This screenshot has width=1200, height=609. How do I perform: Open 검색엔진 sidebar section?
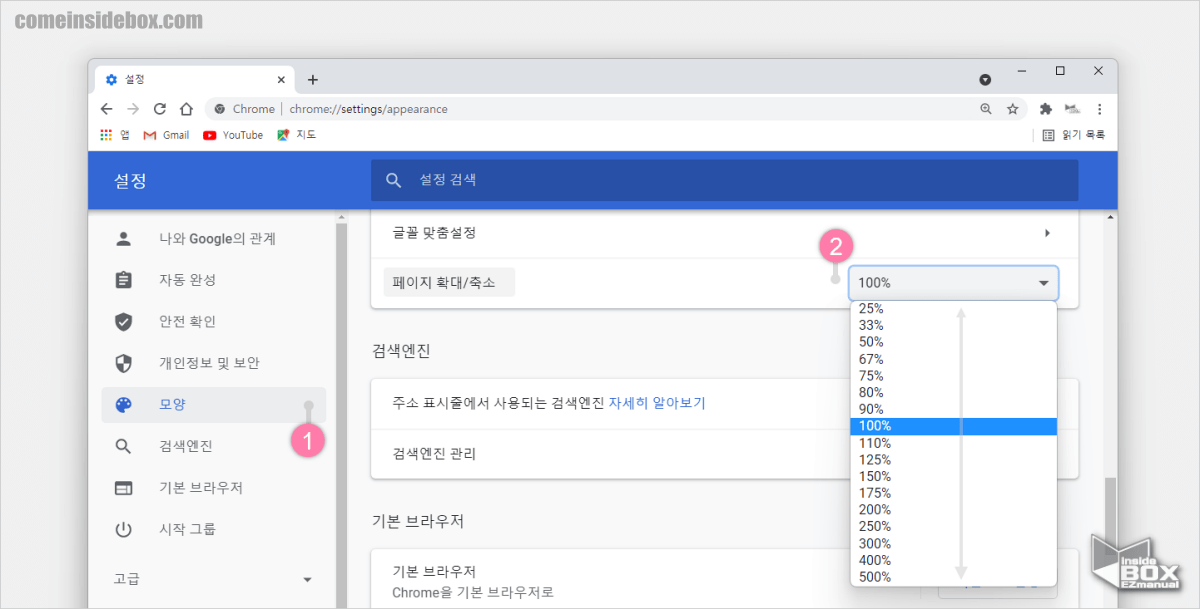214,446
